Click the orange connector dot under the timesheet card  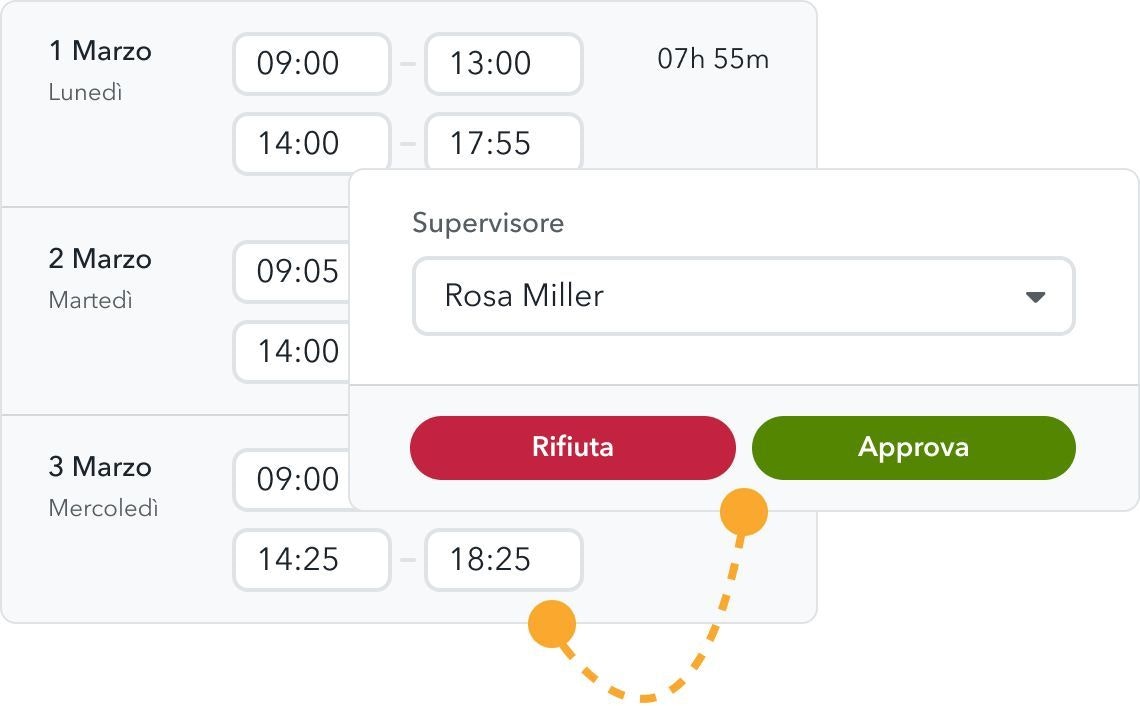coord(553,622)
